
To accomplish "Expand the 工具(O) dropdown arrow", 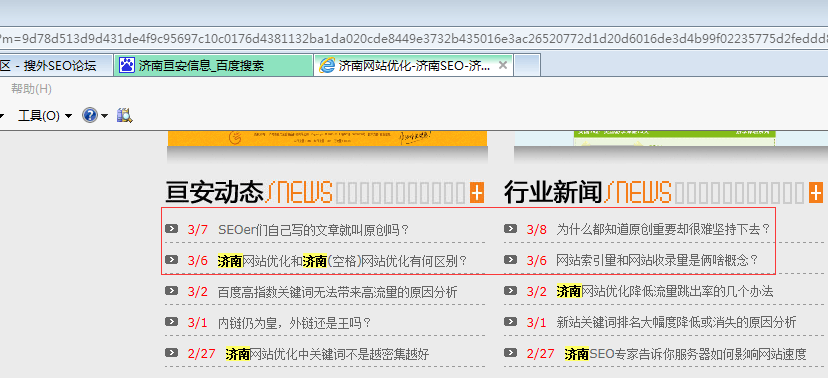I will [x=68, y=116].
